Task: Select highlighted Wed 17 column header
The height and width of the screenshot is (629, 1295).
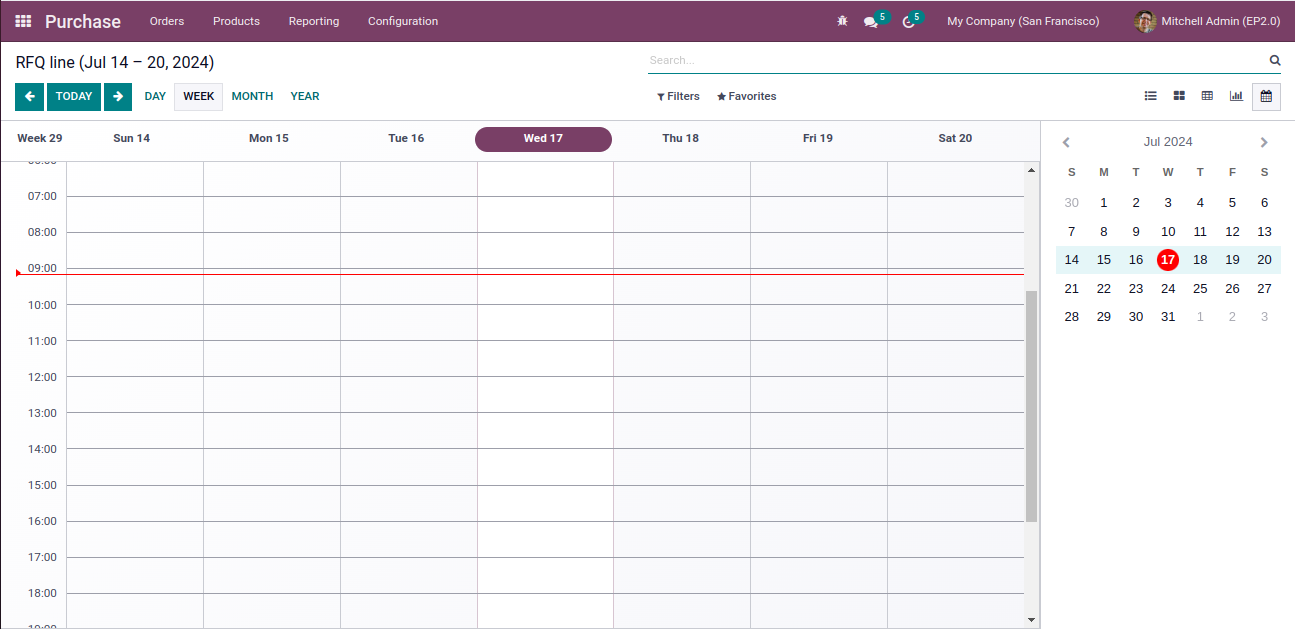Action: coord(543,139)
